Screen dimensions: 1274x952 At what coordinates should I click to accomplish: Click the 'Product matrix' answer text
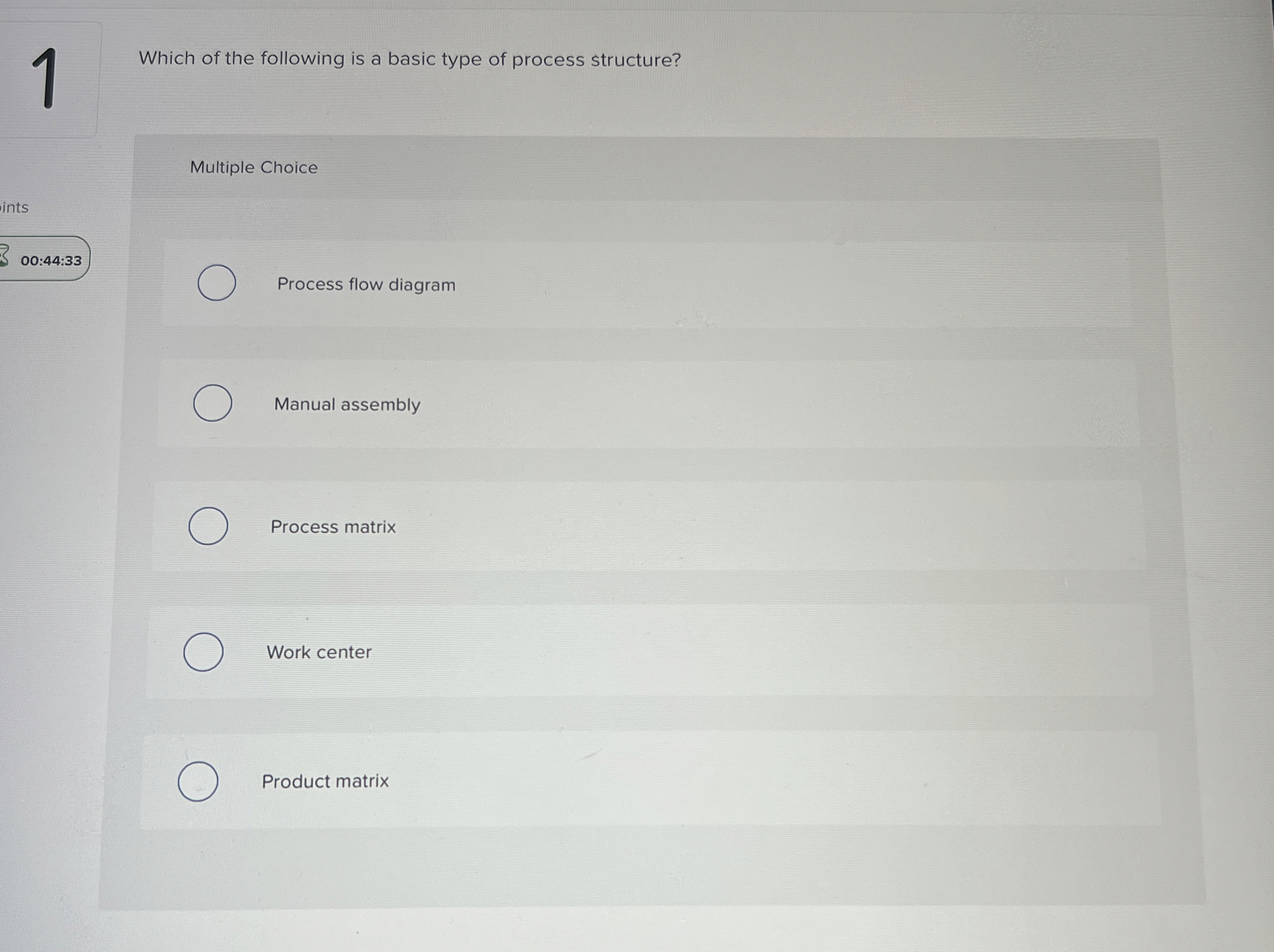point(325,781)
